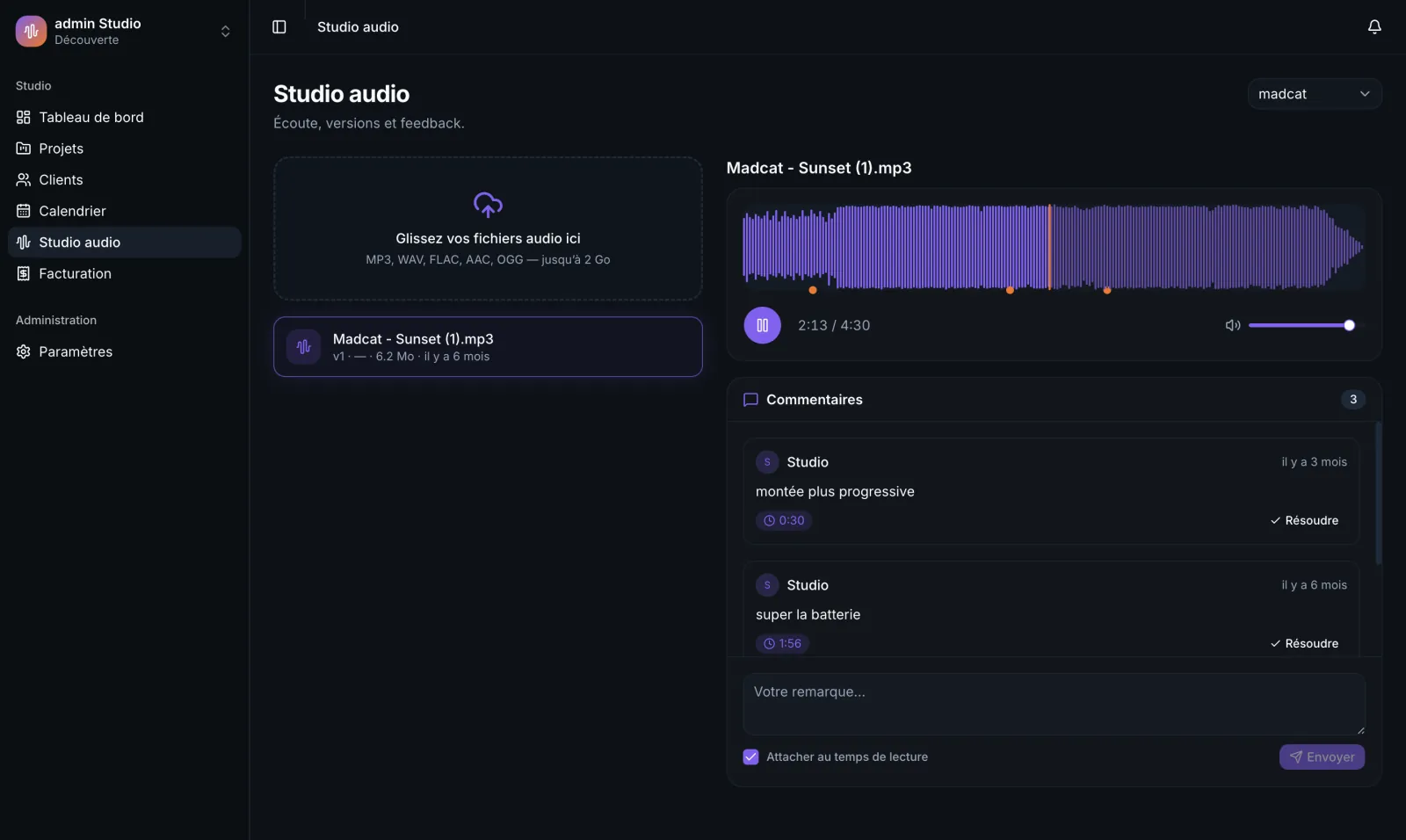Jump to timestamp 1:56
The image size is (1406, 840).
tap(782, 643)
